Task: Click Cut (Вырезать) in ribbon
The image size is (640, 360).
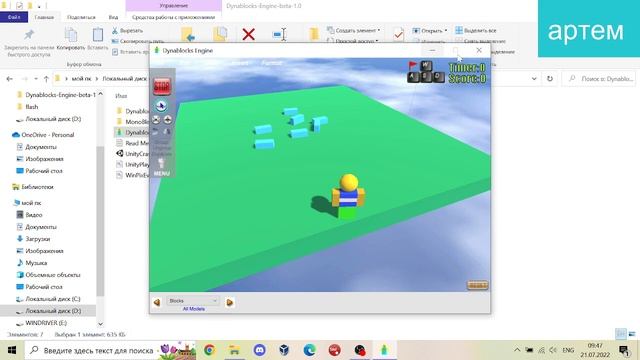Action: click(127, 31)
